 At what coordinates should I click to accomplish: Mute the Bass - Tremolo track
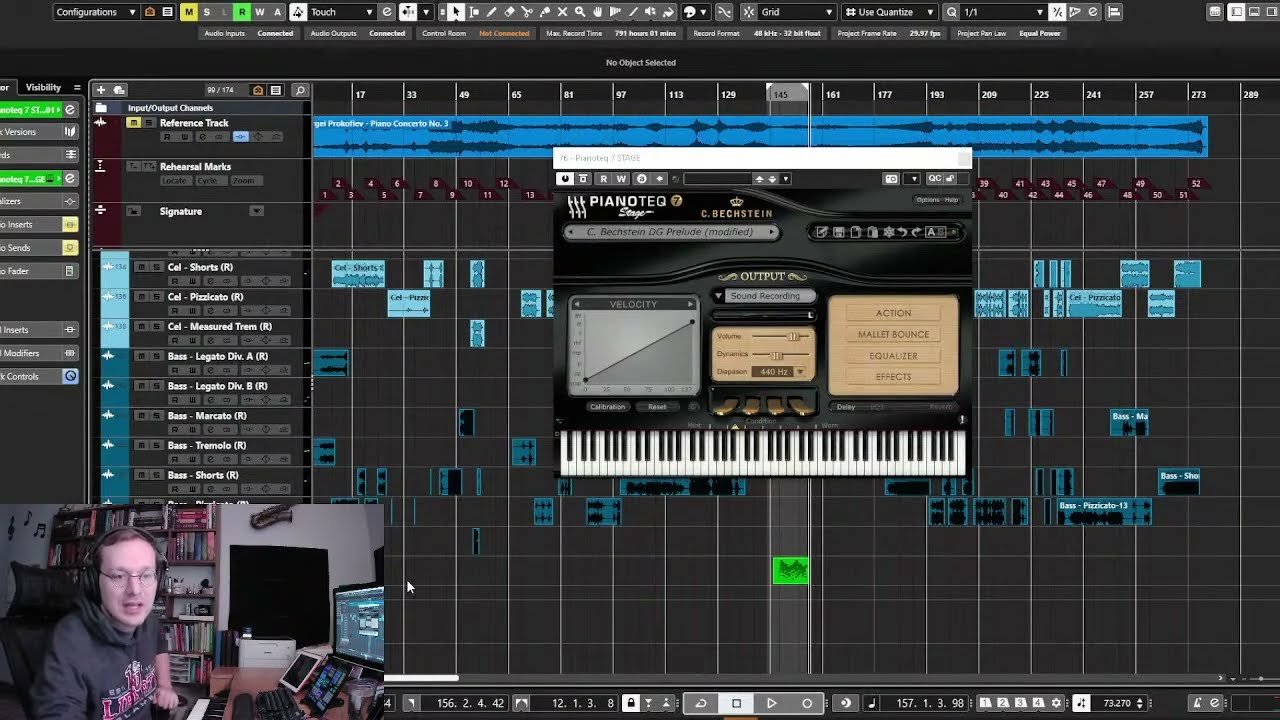pyautogui.click(x=142, y=446)
